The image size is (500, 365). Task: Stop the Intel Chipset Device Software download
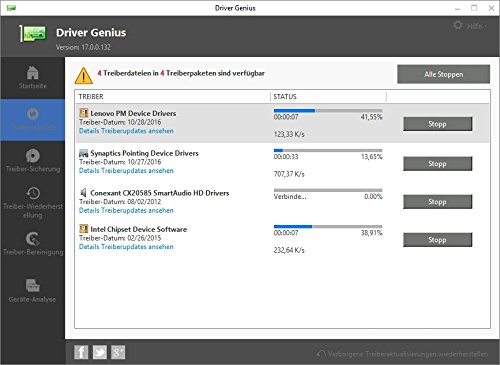tap(437, 240)
